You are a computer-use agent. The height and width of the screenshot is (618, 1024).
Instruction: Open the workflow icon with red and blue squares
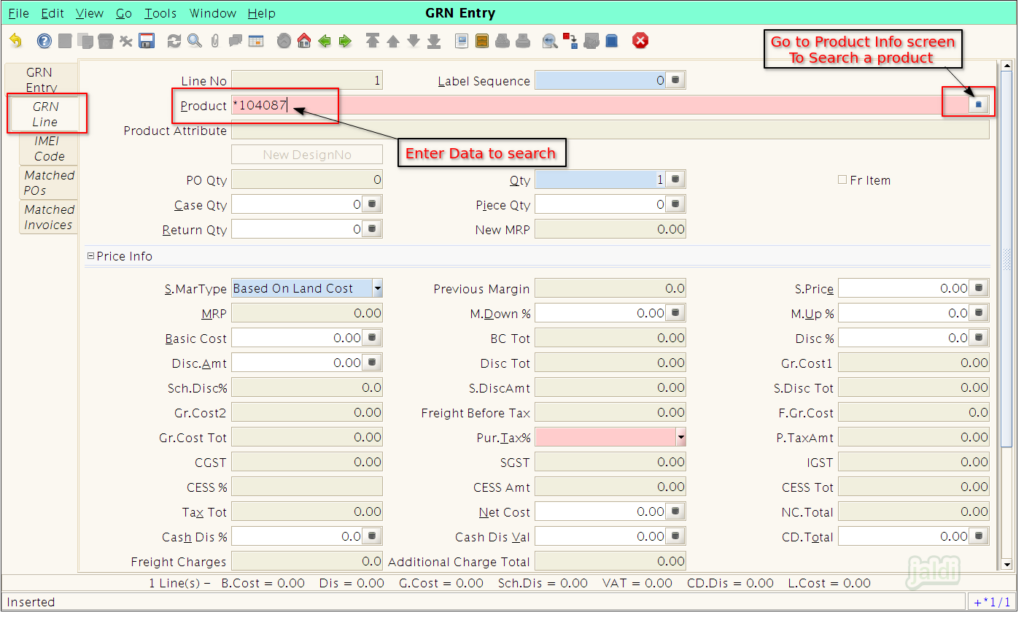(571, 41)
